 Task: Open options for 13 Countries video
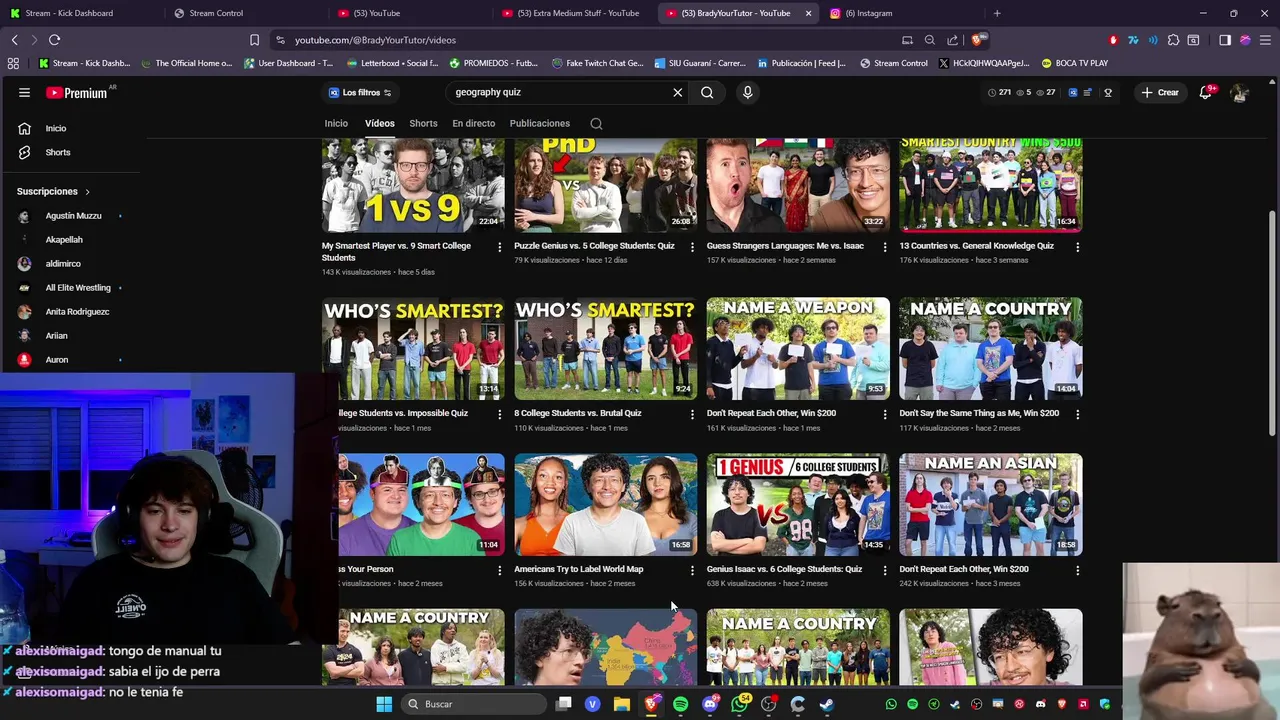tap(1077, 247)
